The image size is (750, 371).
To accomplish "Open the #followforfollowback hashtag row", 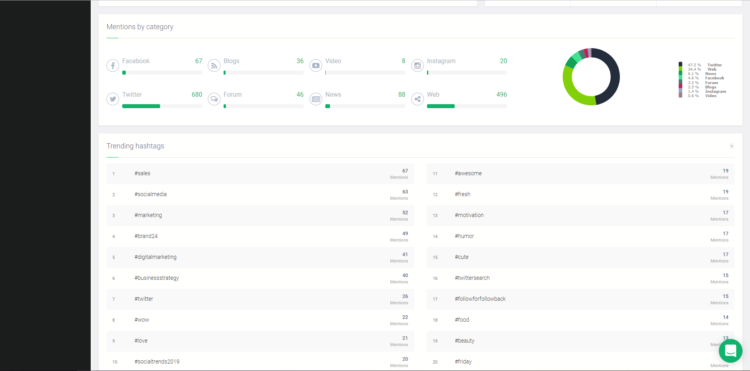I will 580,299.
